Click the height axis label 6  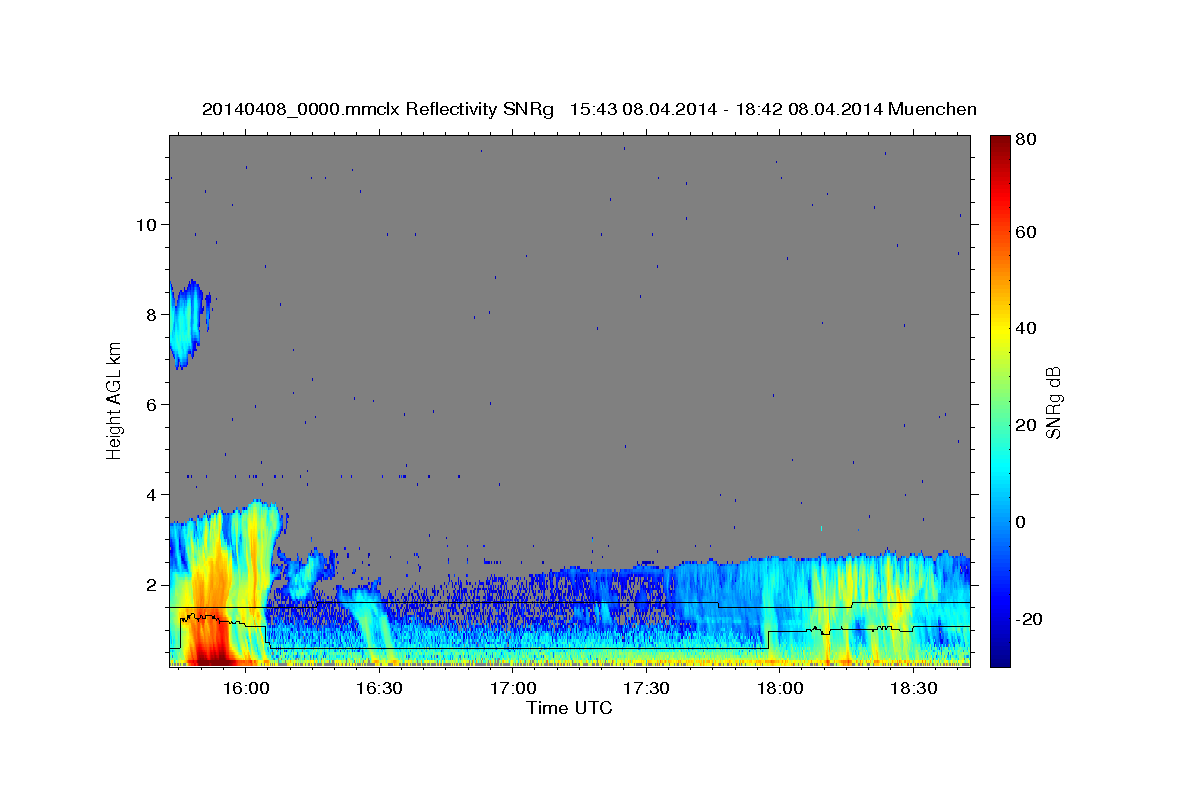(152, 404)
